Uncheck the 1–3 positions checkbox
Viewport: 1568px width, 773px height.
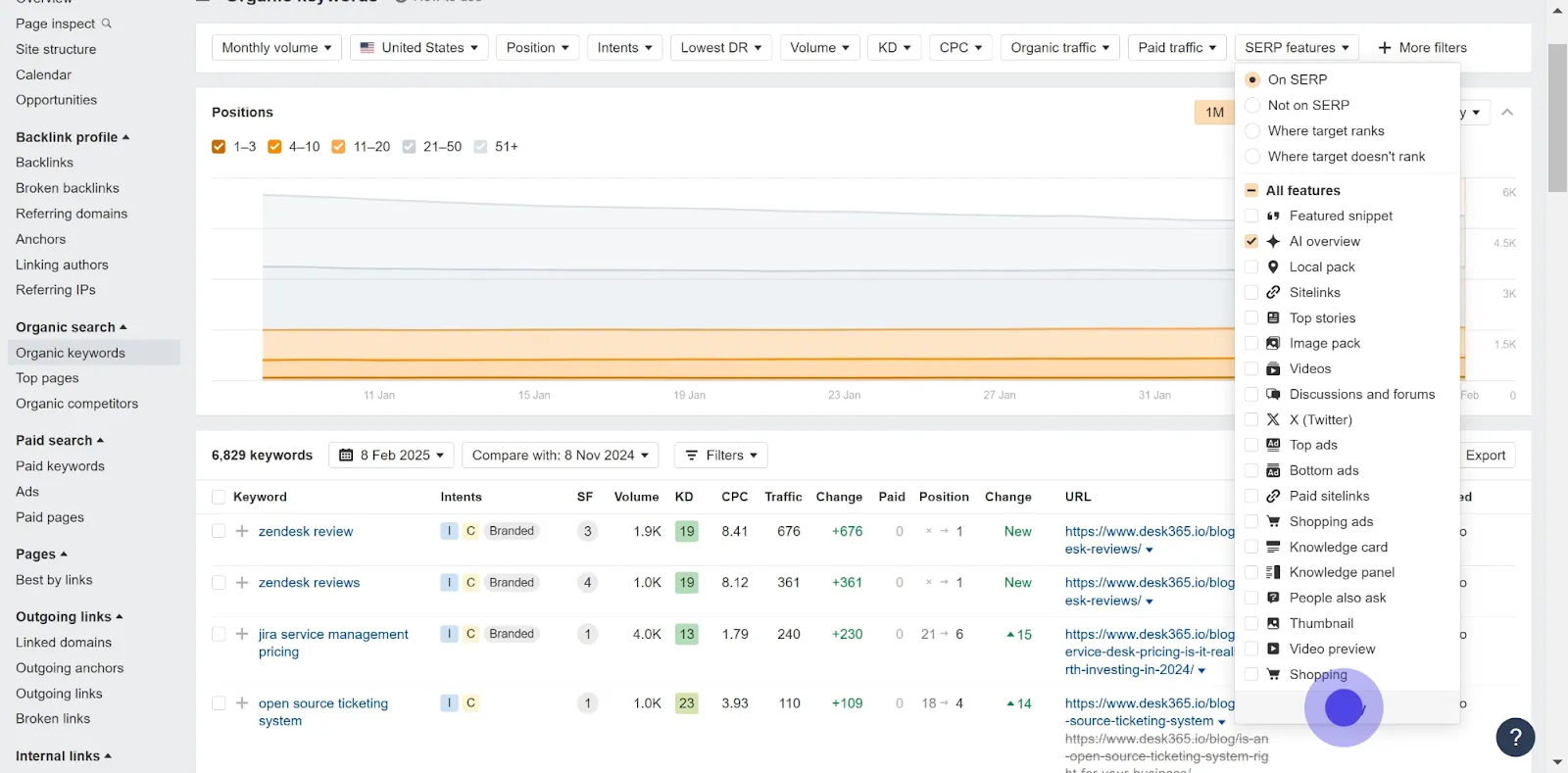(x=219, y=147)
